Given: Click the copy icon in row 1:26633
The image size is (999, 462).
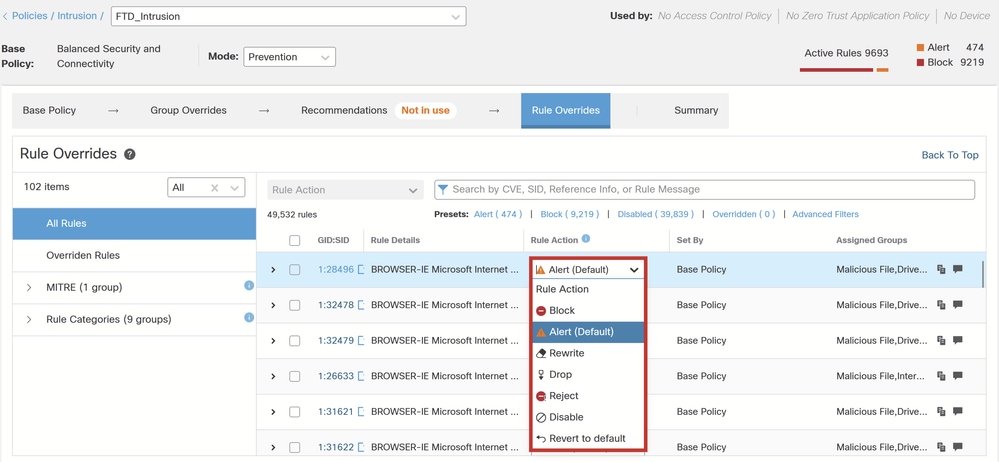Looking at the screenshot, I should pos(941,376).
